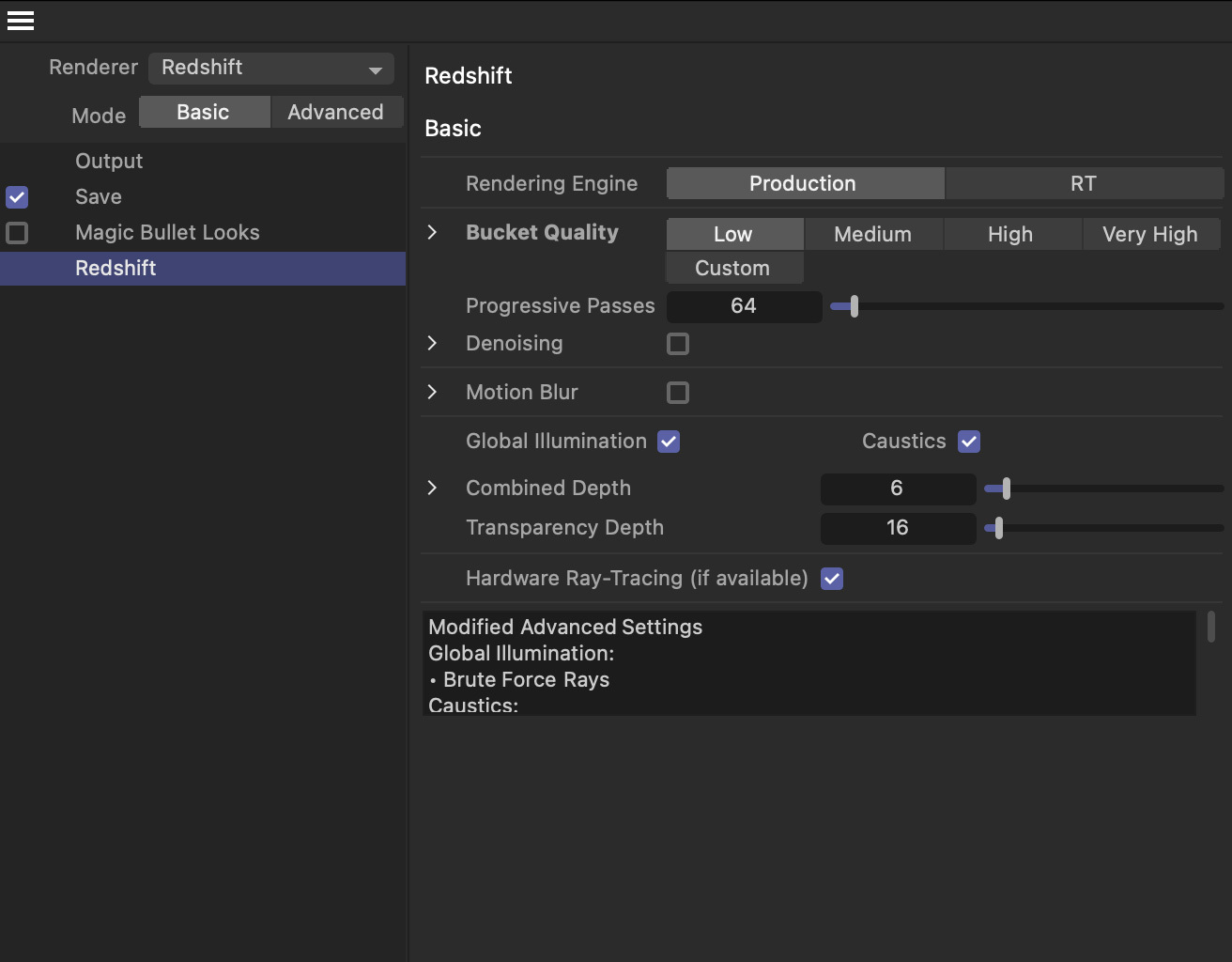Screen dimensions: 1232x962
Task: Select Redshift in the settings list
Action: (x=203, y=268)
